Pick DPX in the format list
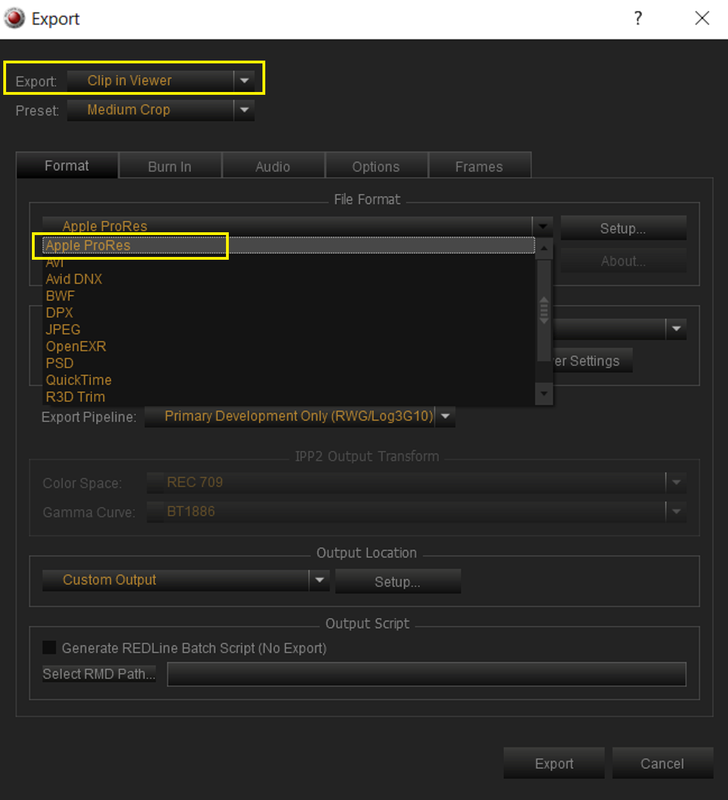Screen dimensions: 728x800 pos(289,313)
